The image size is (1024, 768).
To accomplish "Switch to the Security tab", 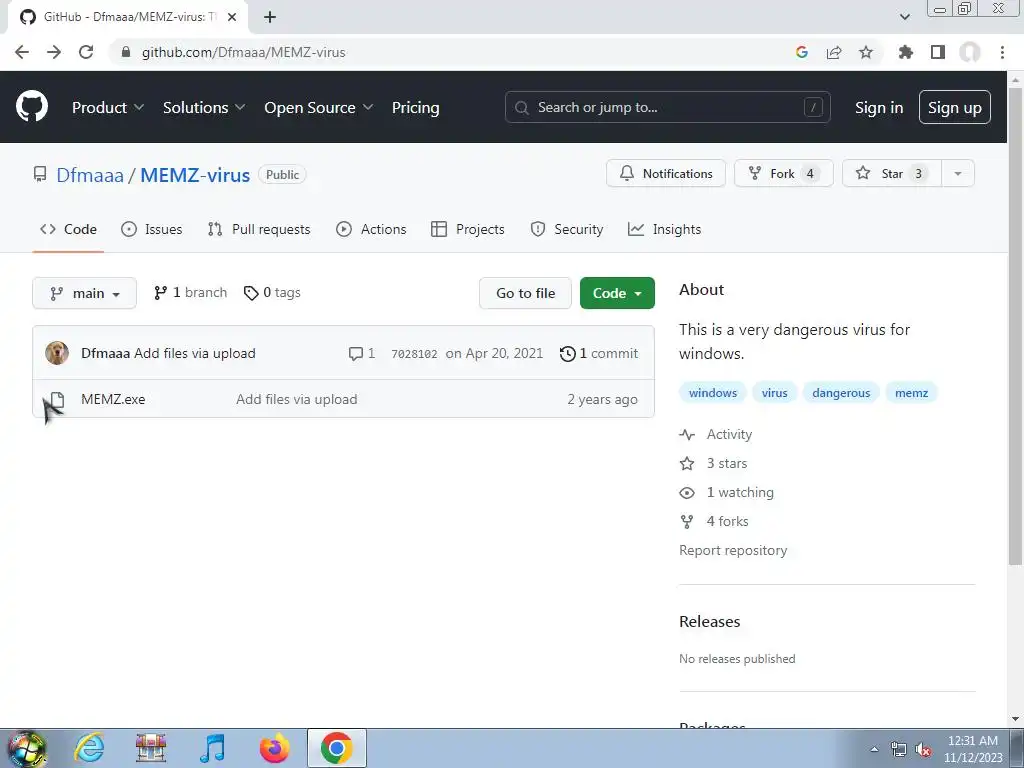I will [566, 229].
